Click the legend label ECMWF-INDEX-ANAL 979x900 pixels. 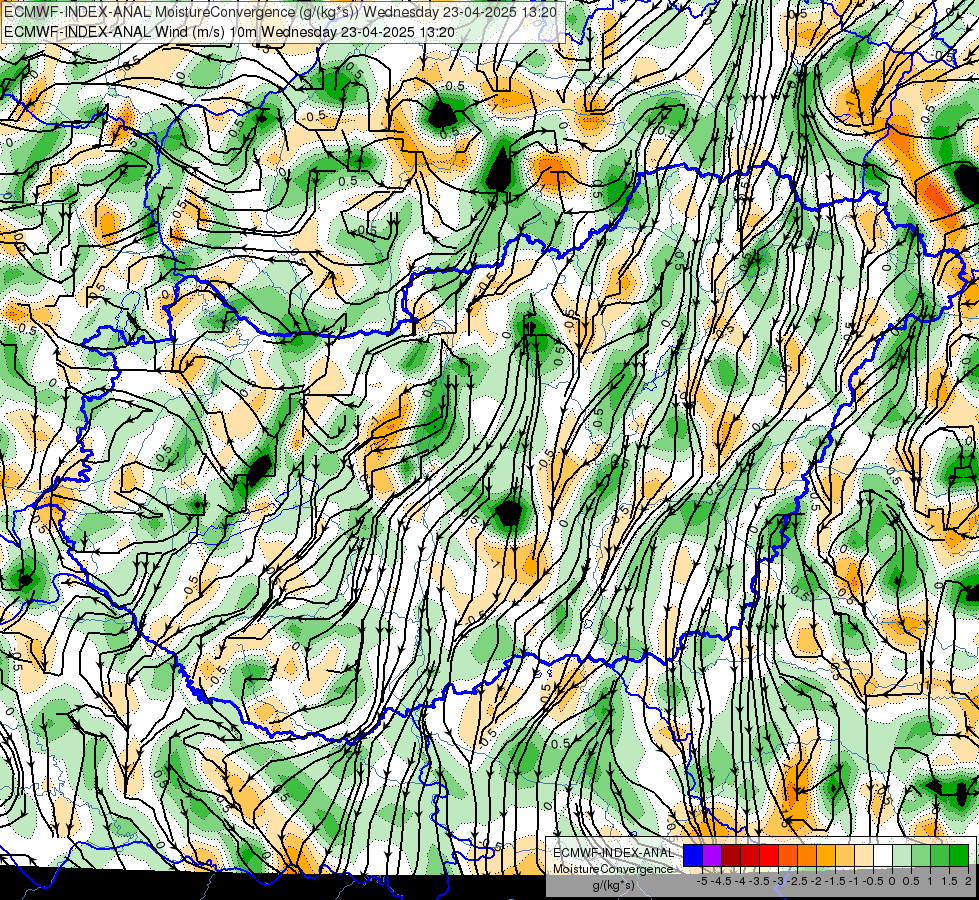point(613,853)
